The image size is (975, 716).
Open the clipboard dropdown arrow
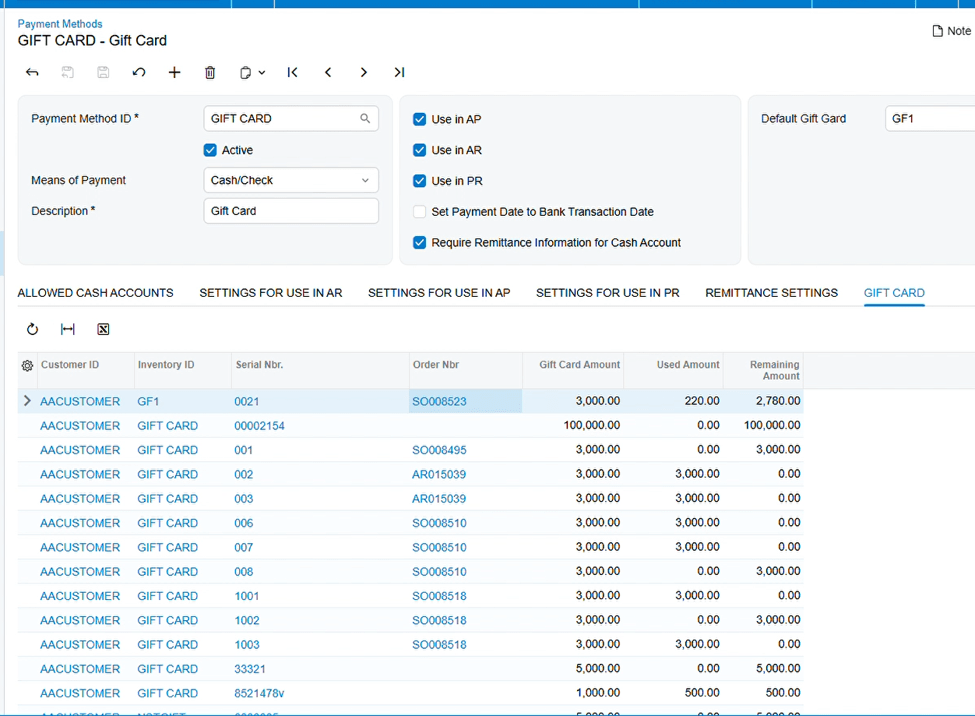pos(262,73)
